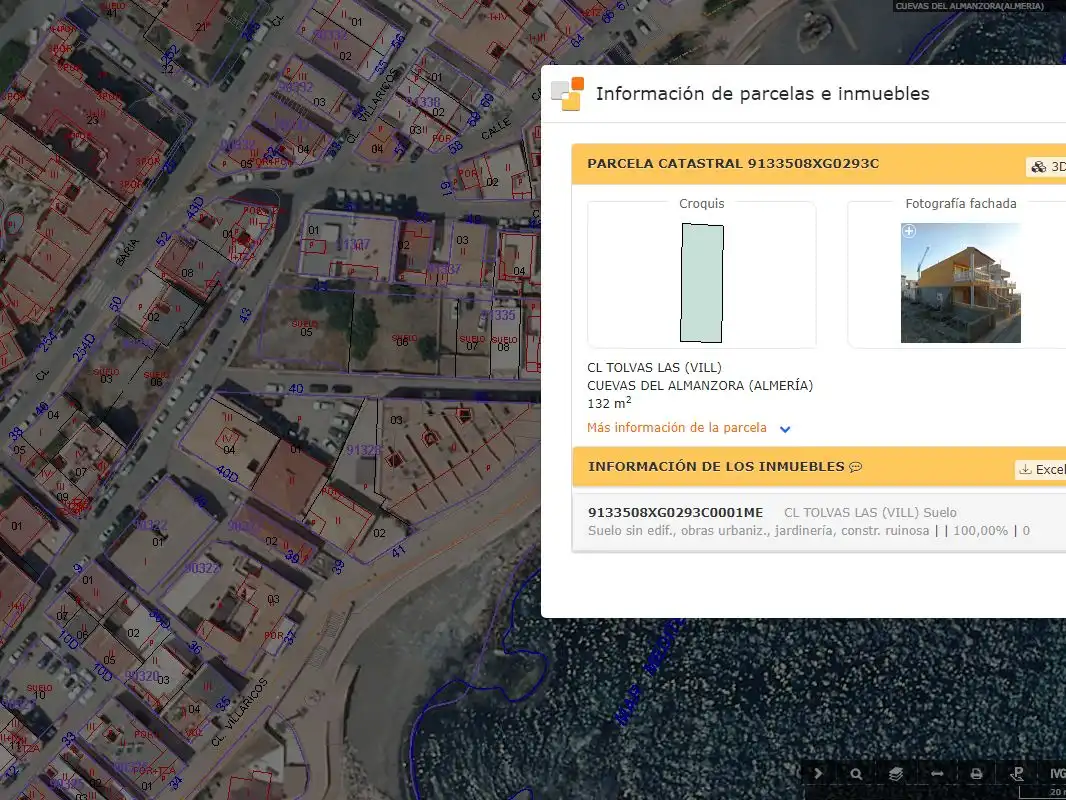Click the 'Información de parcelas e inmuebles' title
Screen dimensions: 1066x800
click(762, 94)
